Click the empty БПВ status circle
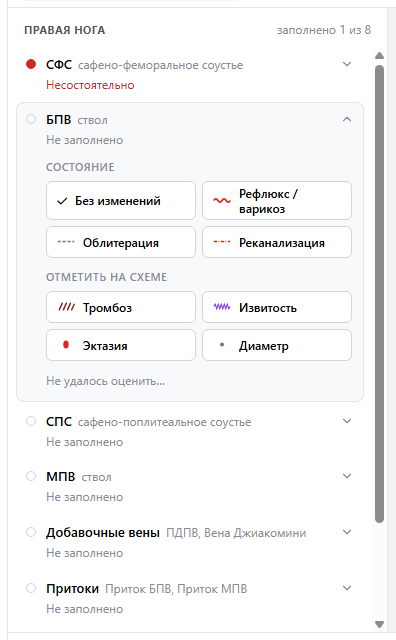The width and height of the screenshot is (396, 640). [x=31, y=119]
